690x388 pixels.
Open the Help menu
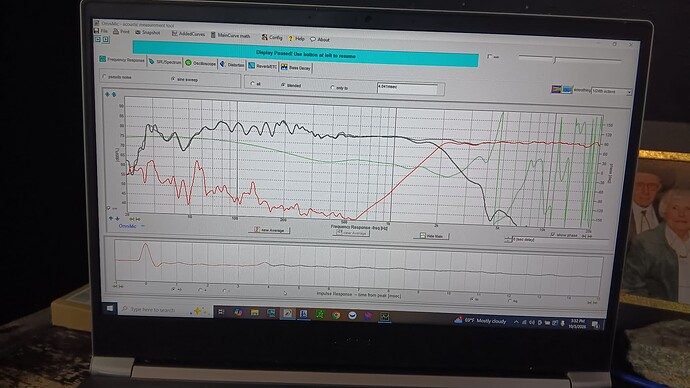coord(297,39)
